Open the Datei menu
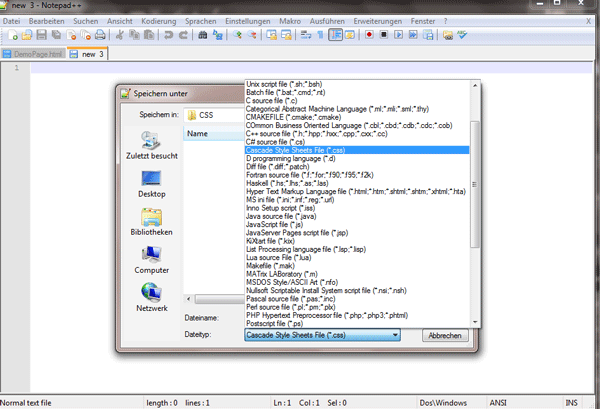Image resolution: width=600 pixels, height=409 pixels. click(x=11, y=21)
